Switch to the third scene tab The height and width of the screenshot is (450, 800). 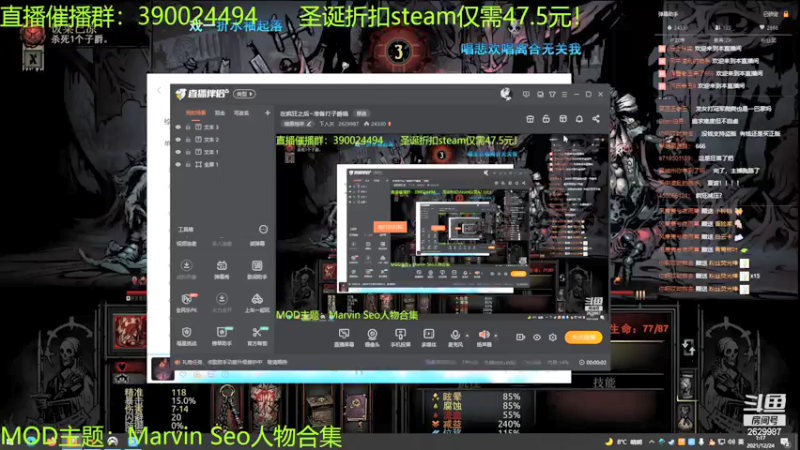tap(241, 113)
